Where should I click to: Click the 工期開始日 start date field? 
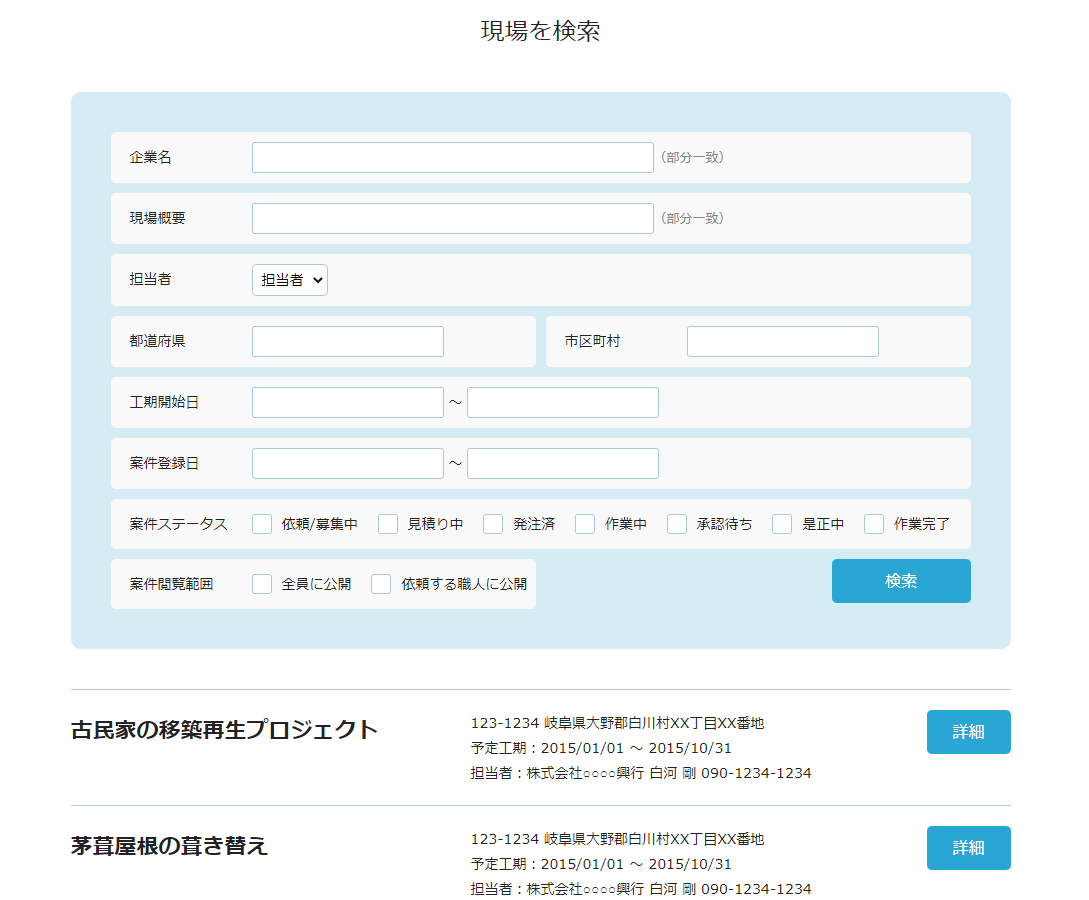pyautogui.click(x=348, y=403)
